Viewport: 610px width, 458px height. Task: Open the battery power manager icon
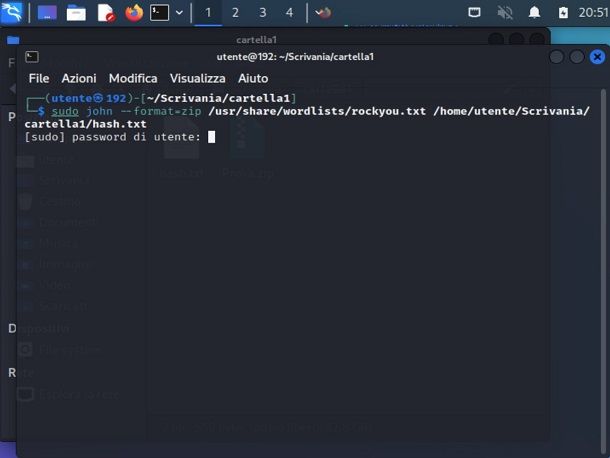[563, 13]
